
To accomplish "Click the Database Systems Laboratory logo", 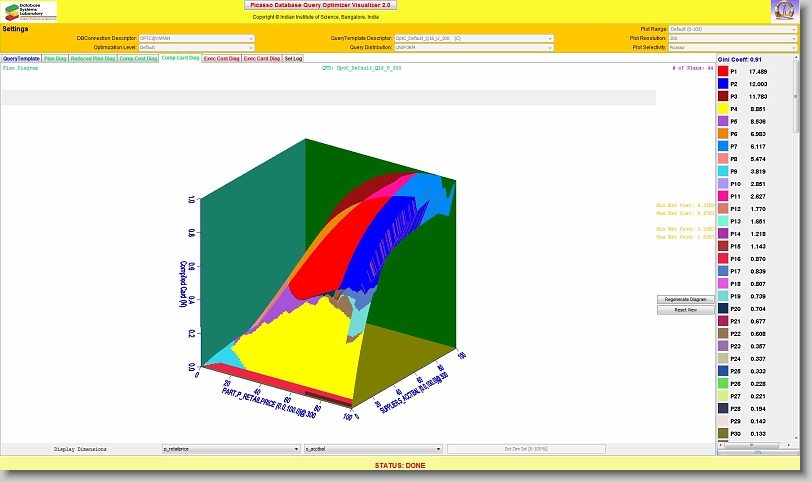I will pos(30,11).
